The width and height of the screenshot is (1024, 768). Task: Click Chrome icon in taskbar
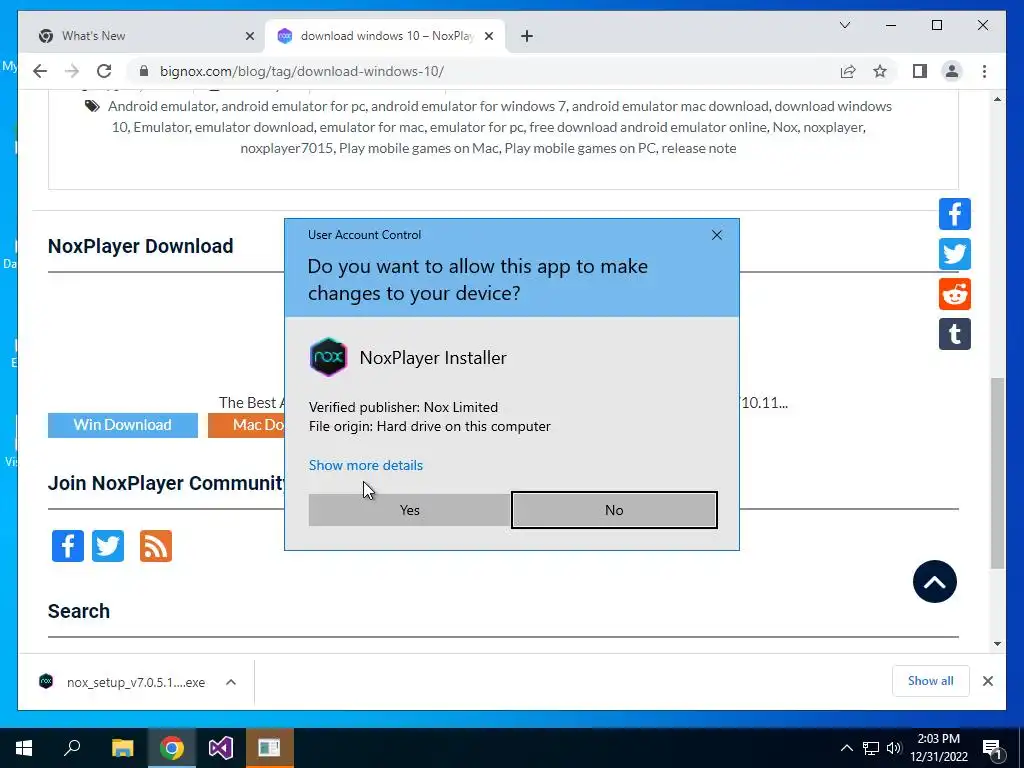coord(172,748)
